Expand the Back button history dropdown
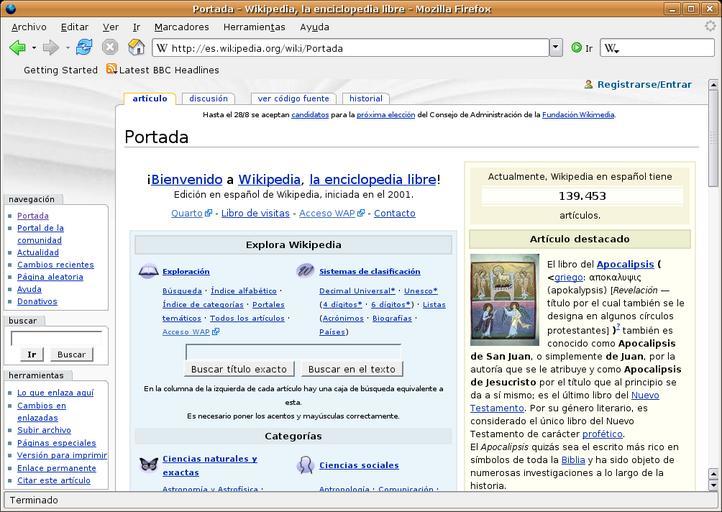The height and width of the screenshot is (512, 722). tap(33, 47)
